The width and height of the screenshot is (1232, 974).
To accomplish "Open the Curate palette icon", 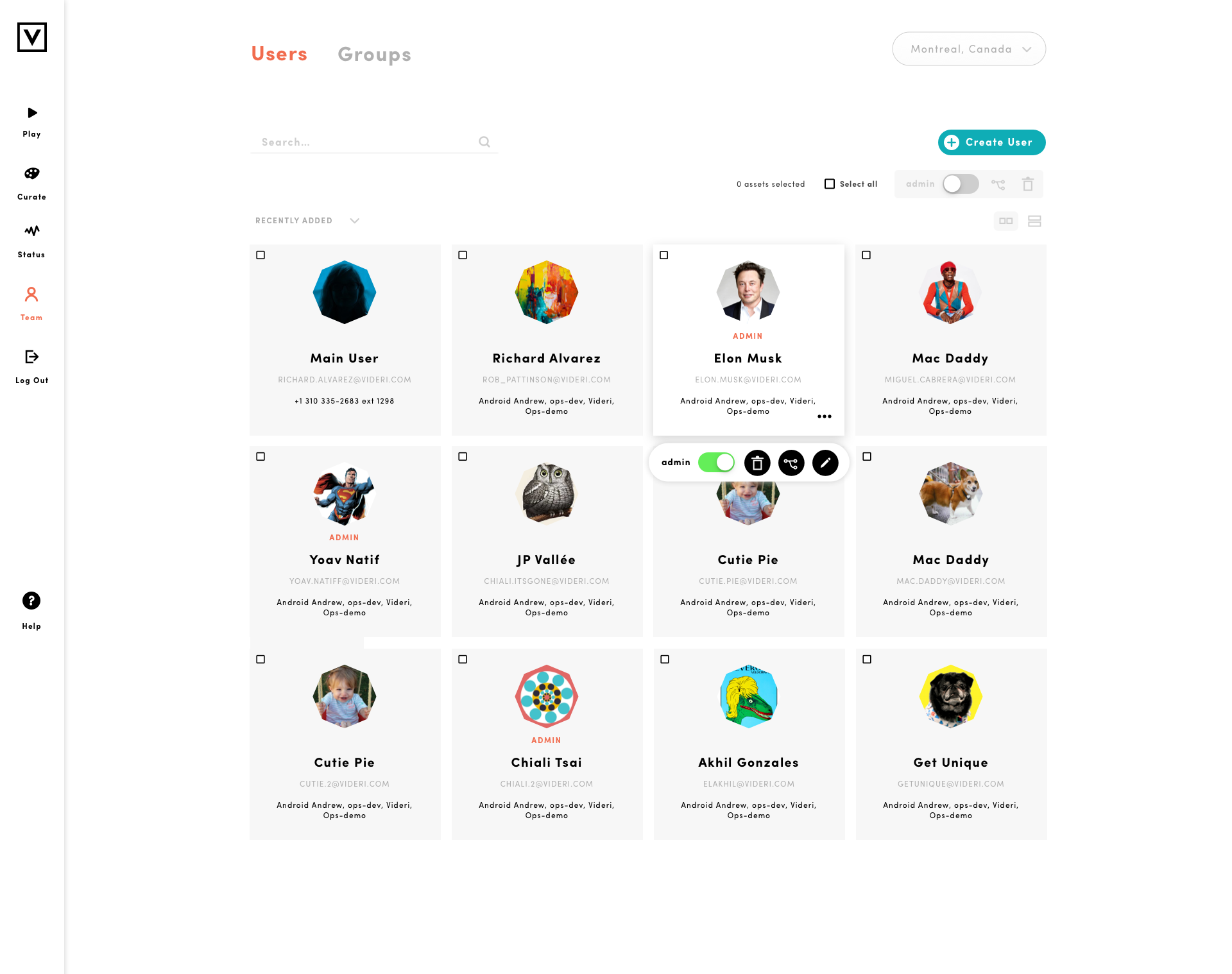I will click(31, 173).
